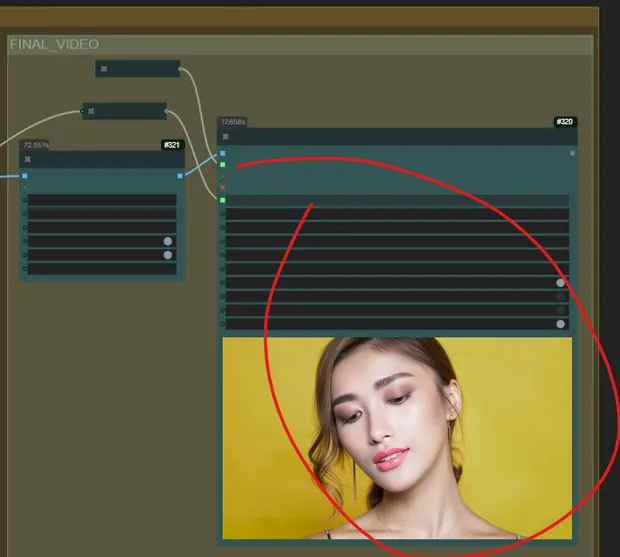
Task: Click the collapse icon on node #321 header
Action: click(x=28, y=159)
